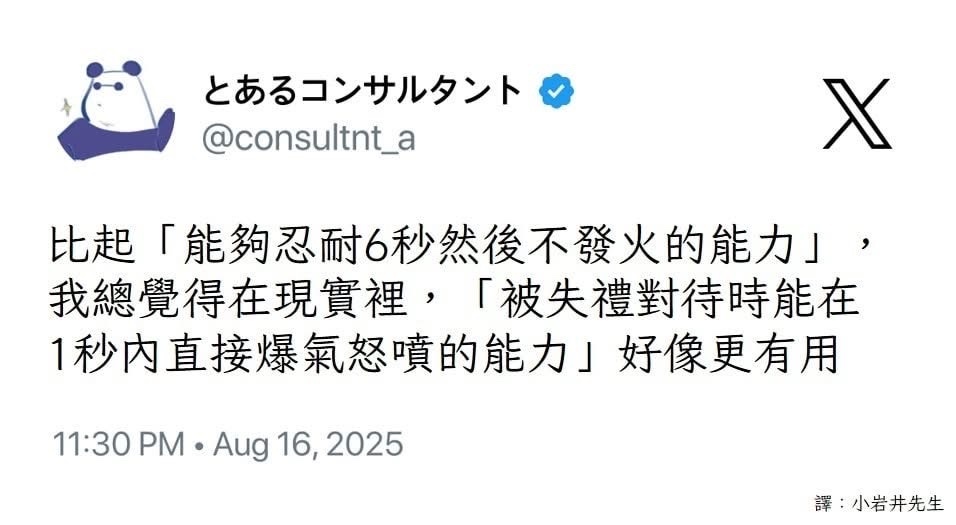Screen dimensions: 956x525
Task: Click the blue verified checkmark badge
Action: tap(556, 91)
